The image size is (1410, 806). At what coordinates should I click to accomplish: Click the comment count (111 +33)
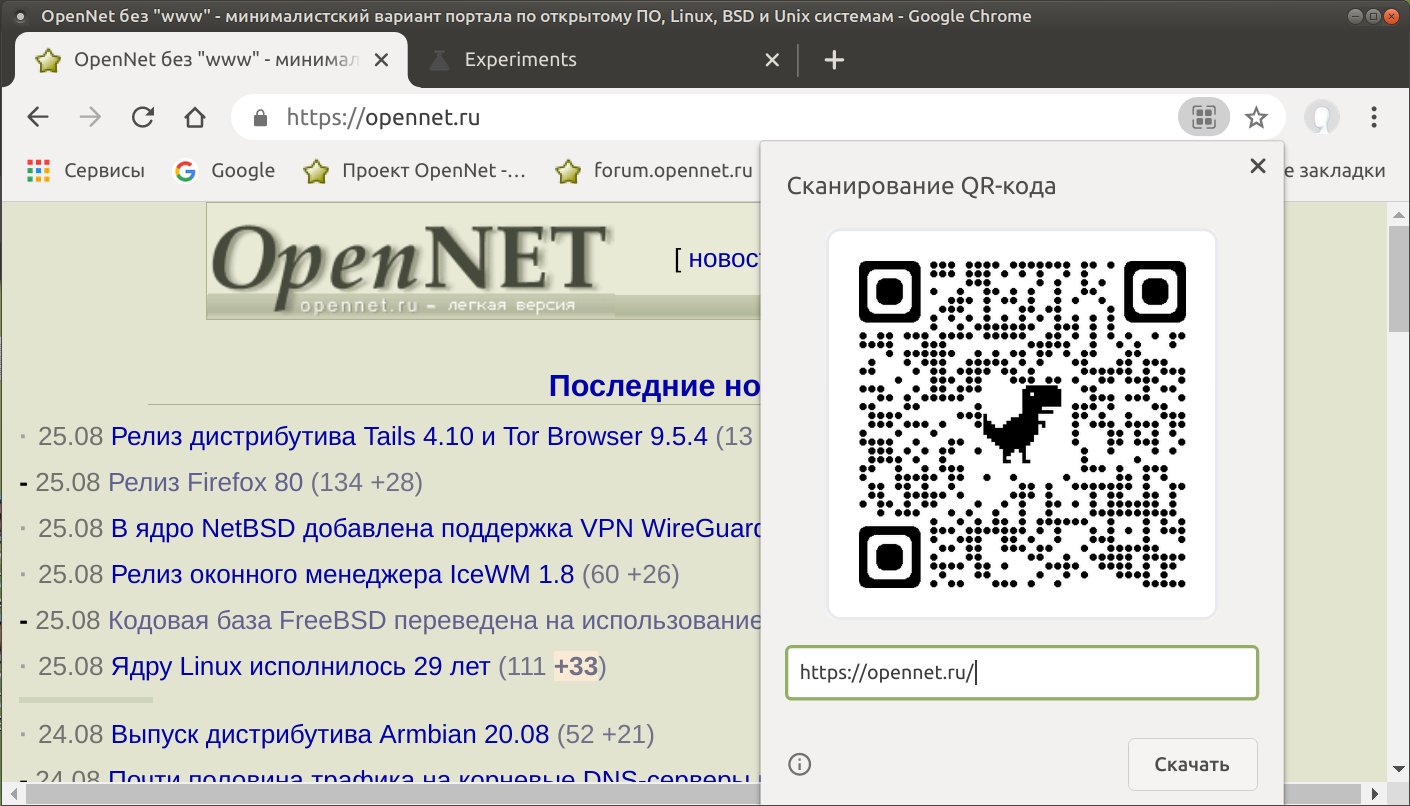pyautogui.click(x=552, y=667)
